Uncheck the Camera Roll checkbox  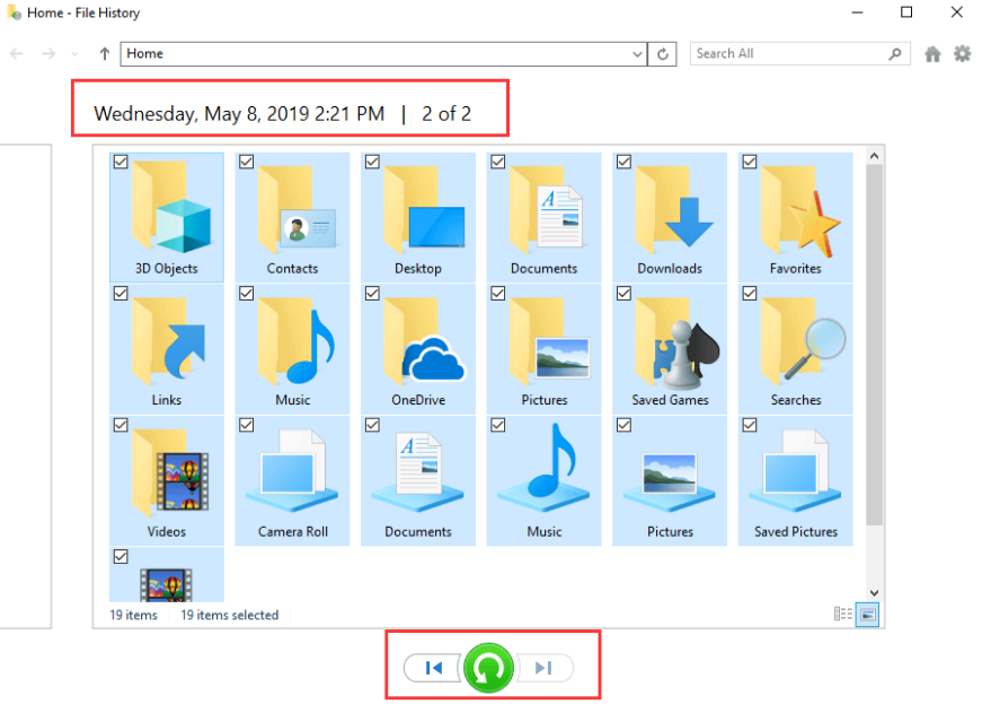(247, 425)
